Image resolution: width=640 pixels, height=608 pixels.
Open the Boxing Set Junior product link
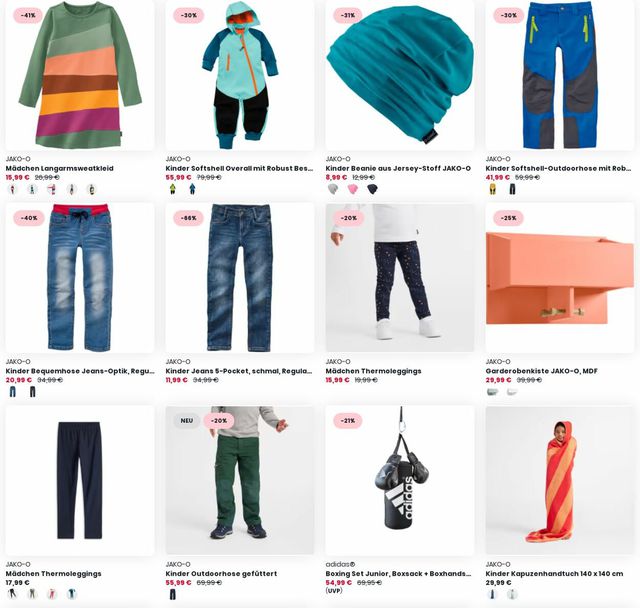pos(398,573)
